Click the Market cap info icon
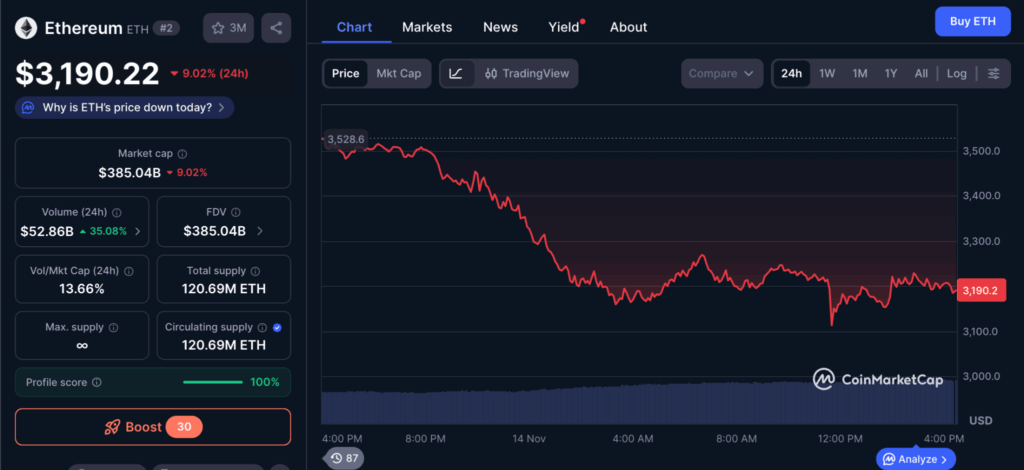 [182, 154]
